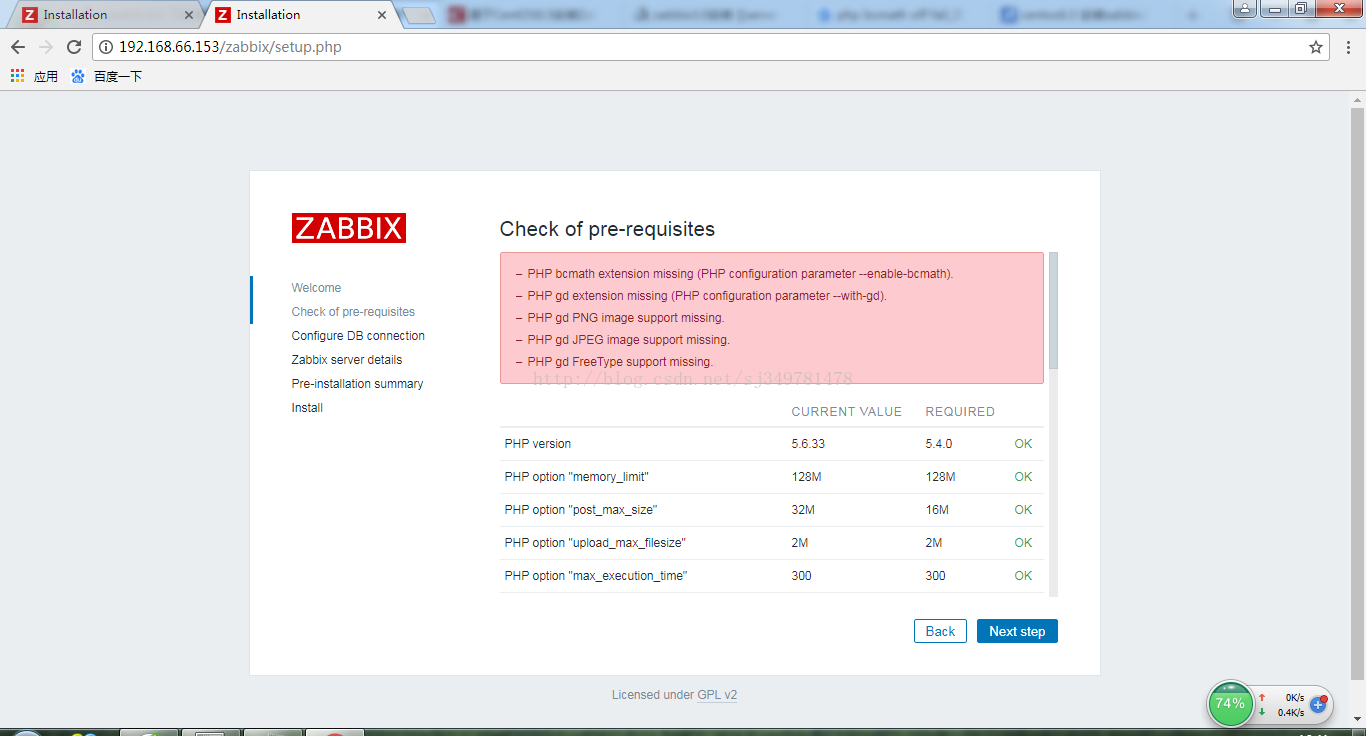Reload the page with the refresh icon
1366x736 pixels.
73,47
